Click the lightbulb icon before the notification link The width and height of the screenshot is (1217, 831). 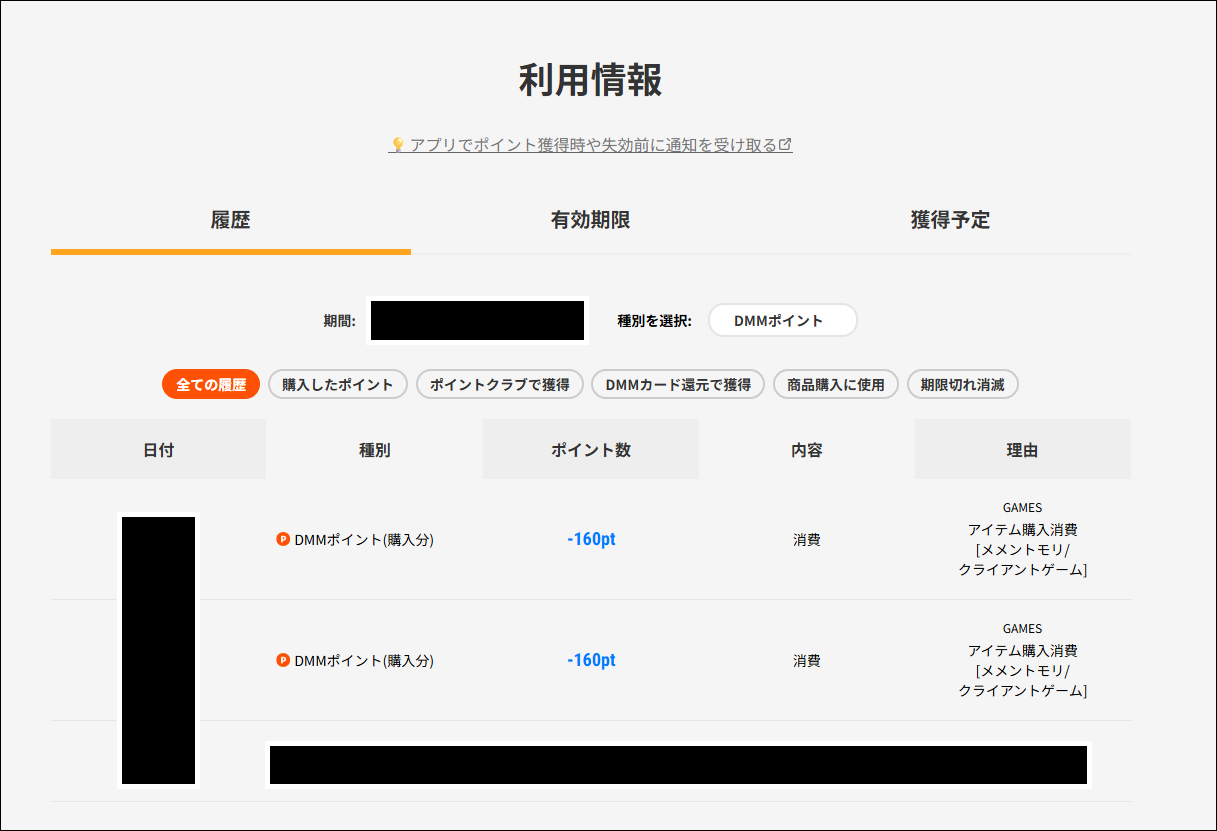pyautogui.click(x=398, y=144)
